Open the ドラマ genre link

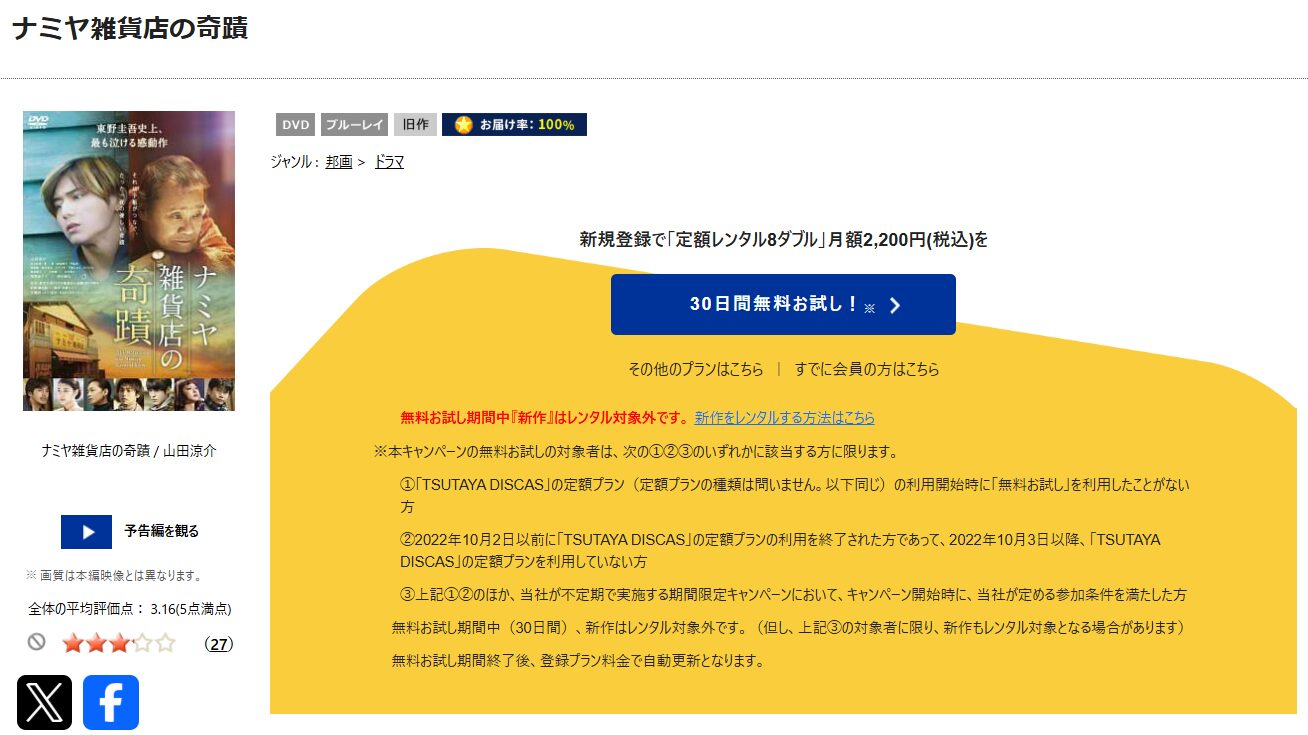coord(389,161)
